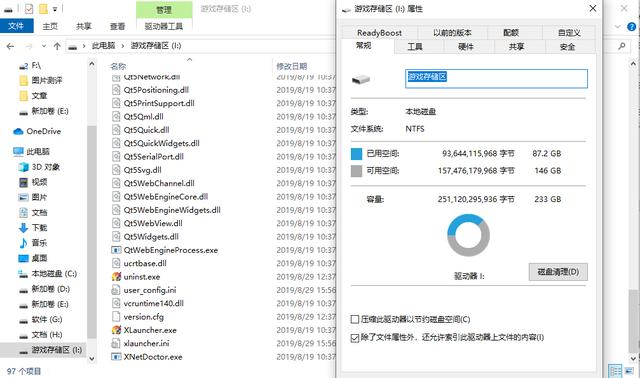Select XLauncher.exe file icon
Screen dimensions: 640x378
[x=116, y=330]
